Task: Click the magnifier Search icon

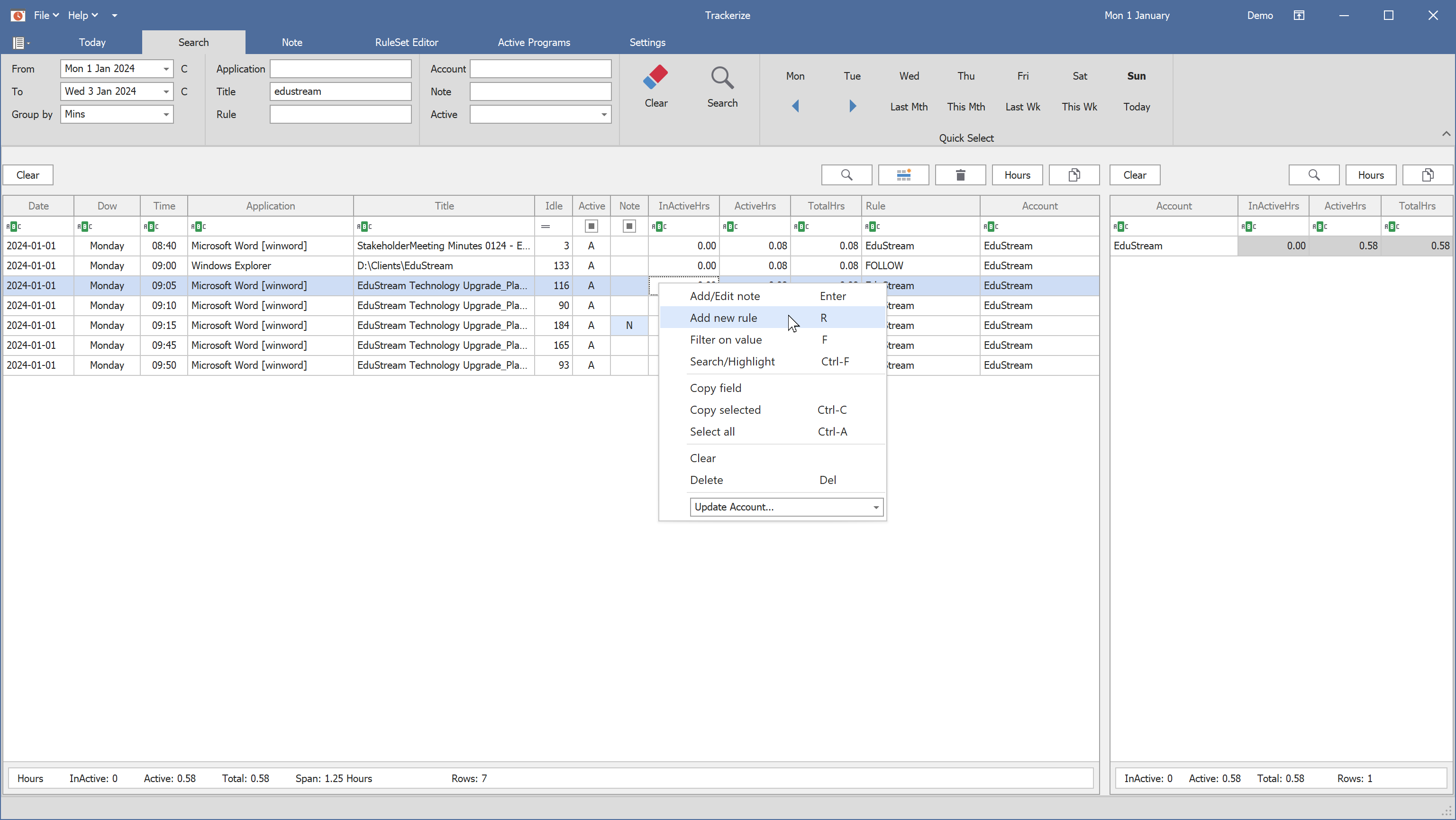Action: [x=722, y=78]
